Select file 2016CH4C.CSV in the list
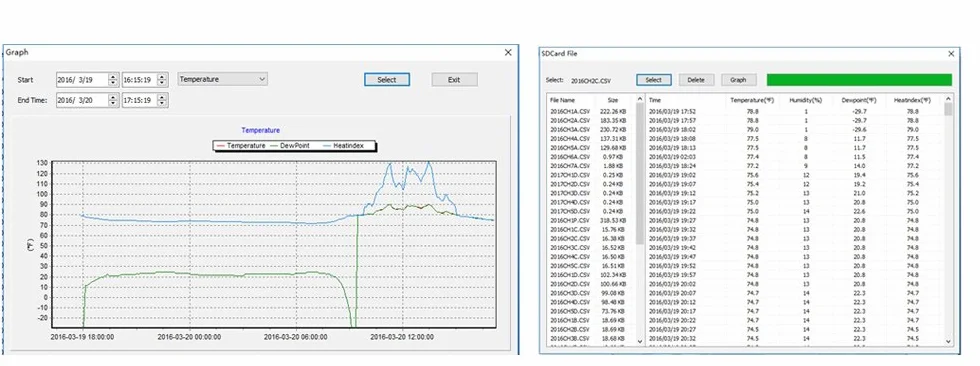This screenshot has height=366, width=980. tap(570, 257)
